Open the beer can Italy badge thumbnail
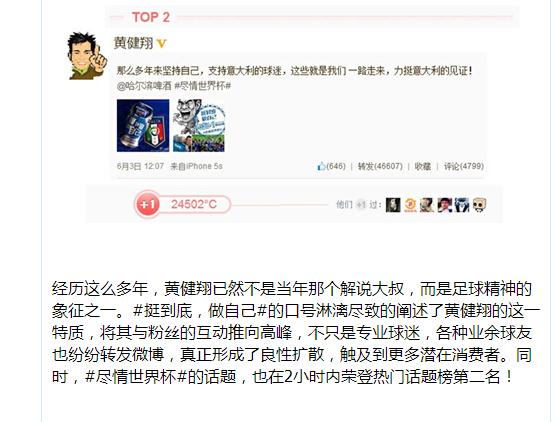The height and width of the screenshot is (422, 560). [x=143, y=125]
